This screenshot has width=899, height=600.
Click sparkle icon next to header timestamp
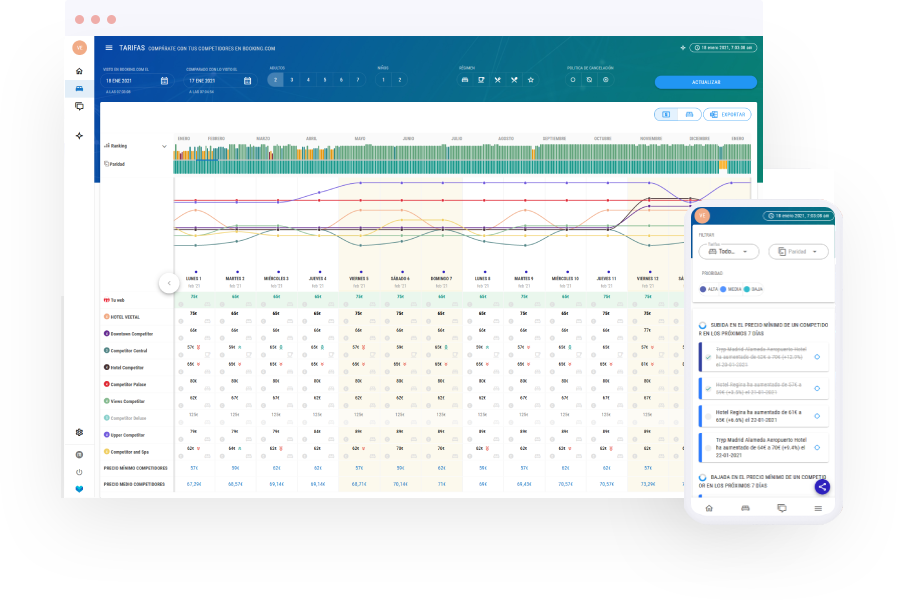tap(683, 48)
